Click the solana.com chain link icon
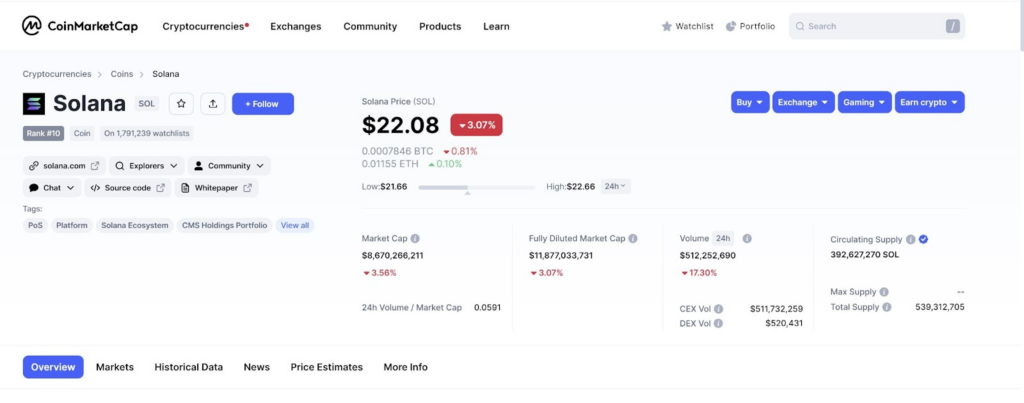This screenshot has width=1024, height=403. (x=34, y=166)
